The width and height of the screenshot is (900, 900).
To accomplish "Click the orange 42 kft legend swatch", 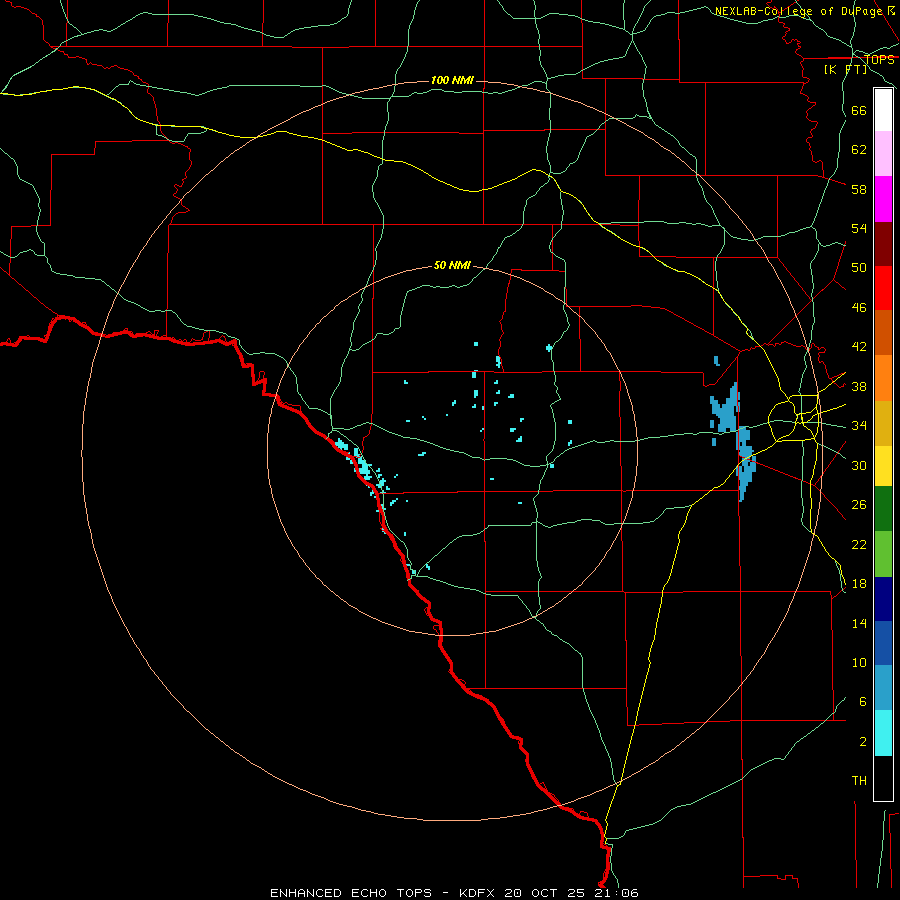I will pyautogui.click(x=883, y=378).
